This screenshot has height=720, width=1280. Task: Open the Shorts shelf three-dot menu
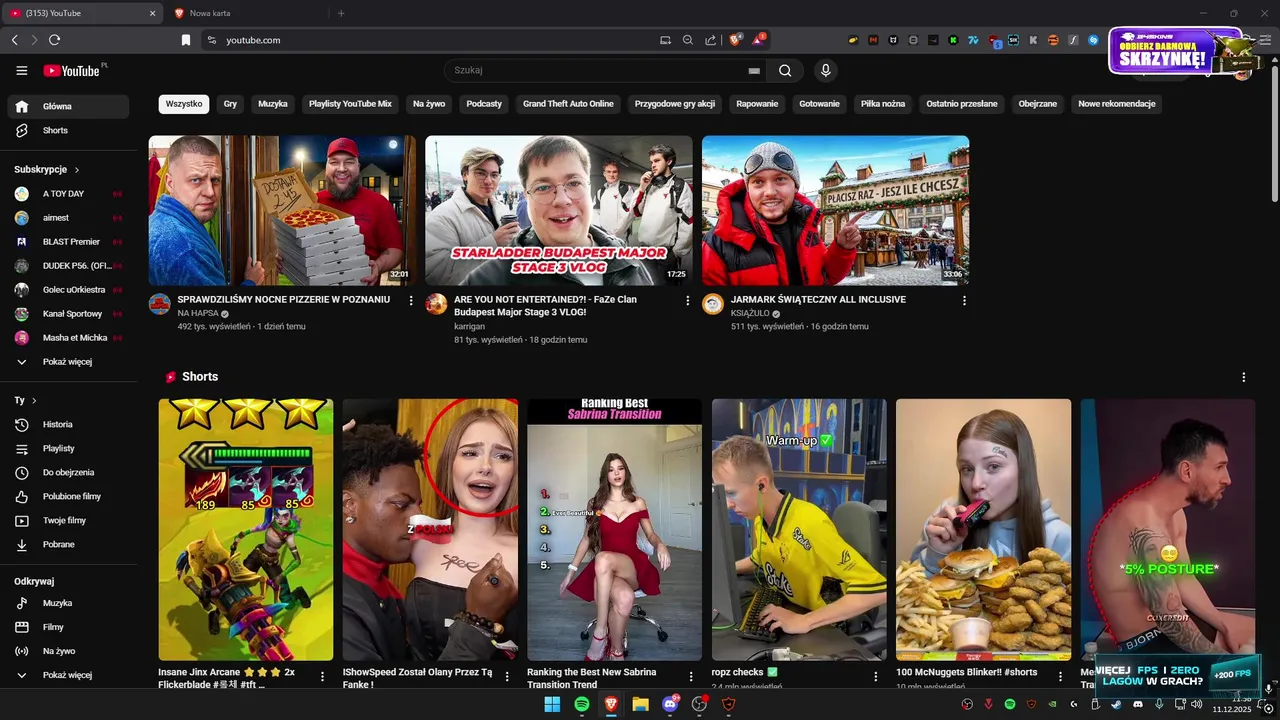[1244, 377]
